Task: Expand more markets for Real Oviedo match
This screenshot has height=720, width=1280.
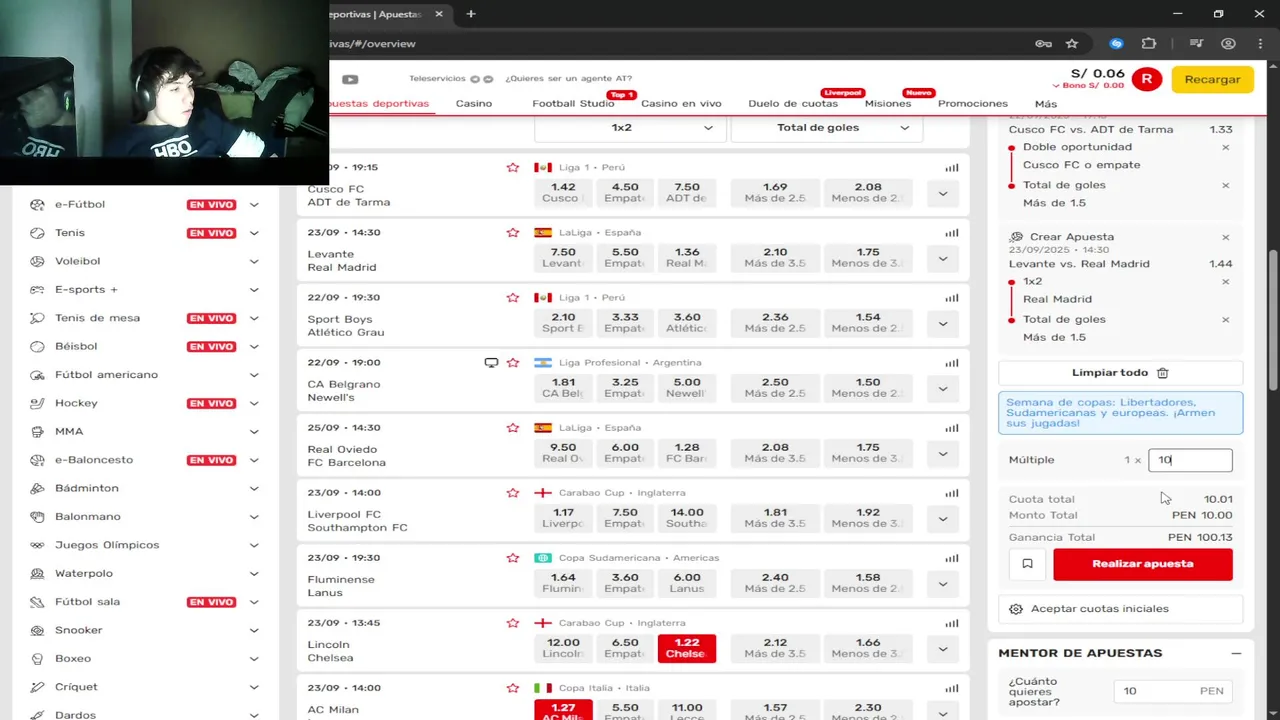Action: click(942, 453)
